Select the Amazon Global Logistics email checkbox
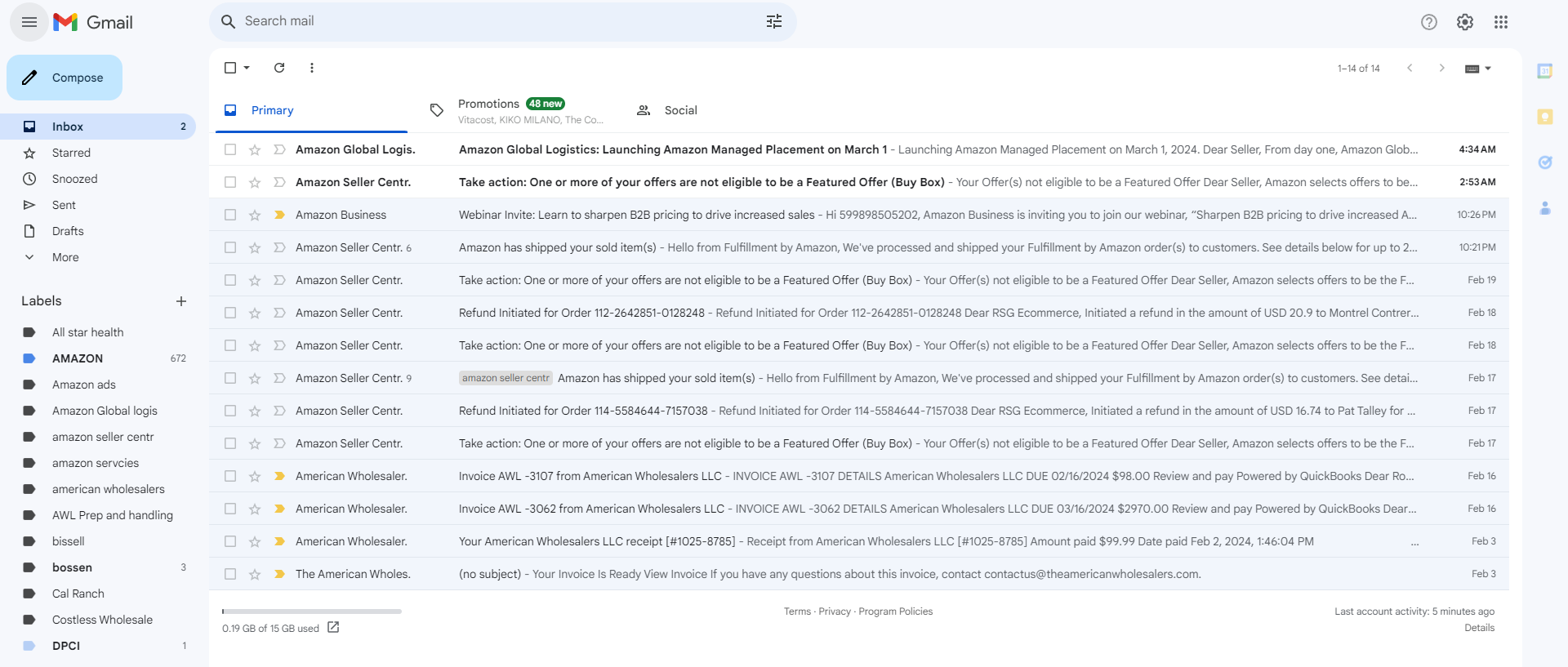 (230, 149)
